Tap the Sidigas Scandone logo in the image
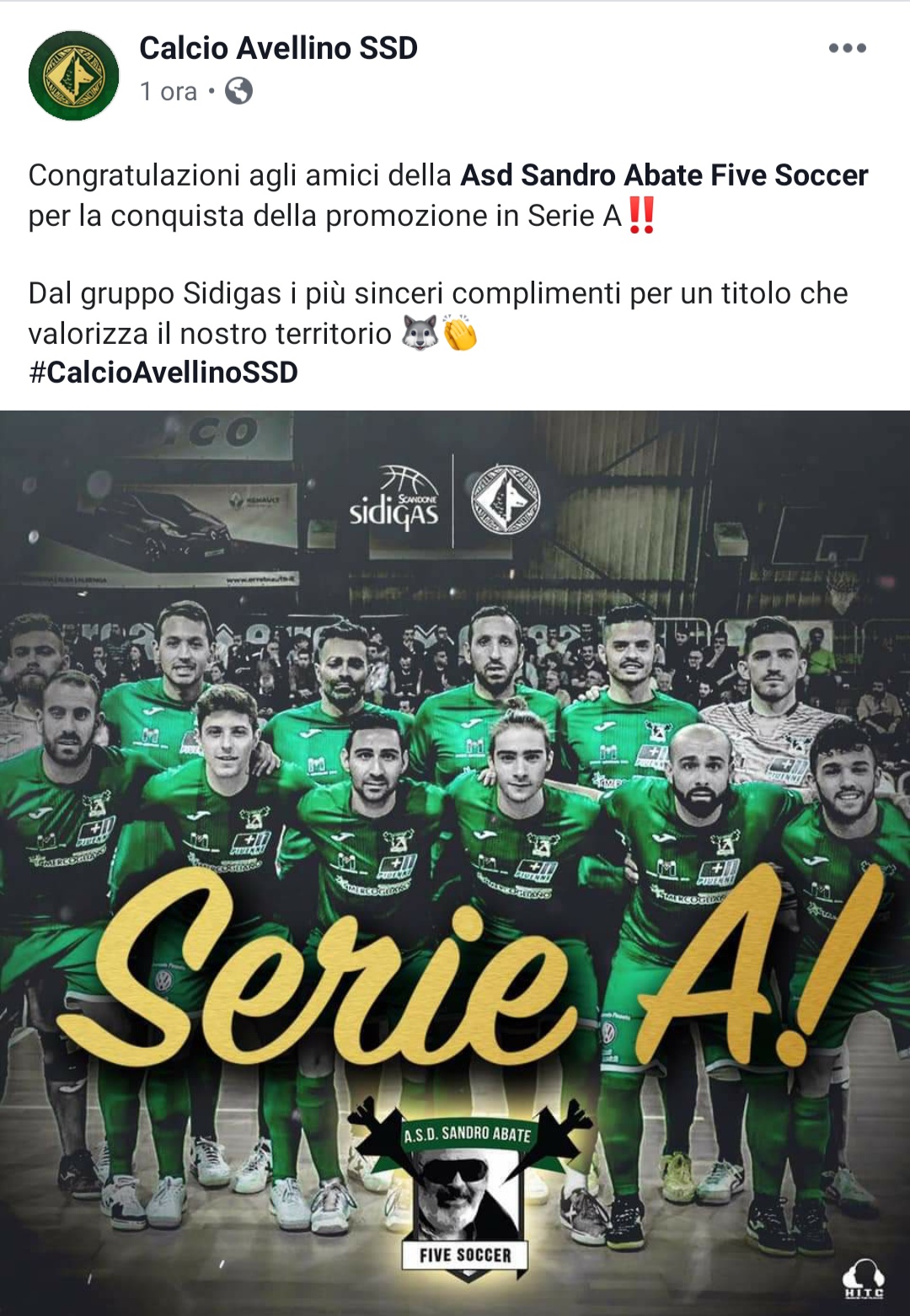The width and height of the screenshot is (910, 1316). [x=394, y=501]
